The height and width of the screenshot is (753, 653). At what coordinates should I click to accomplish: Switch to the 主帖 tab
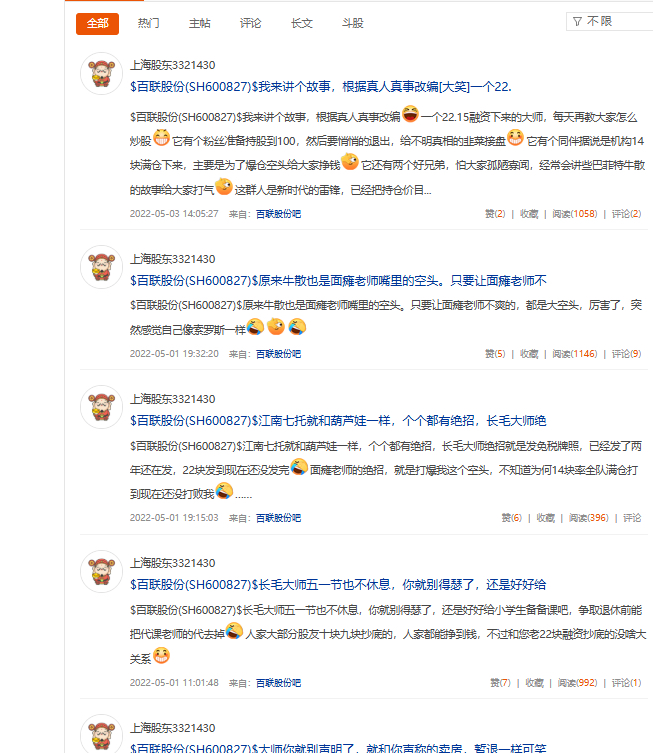[x=199, y=23]
